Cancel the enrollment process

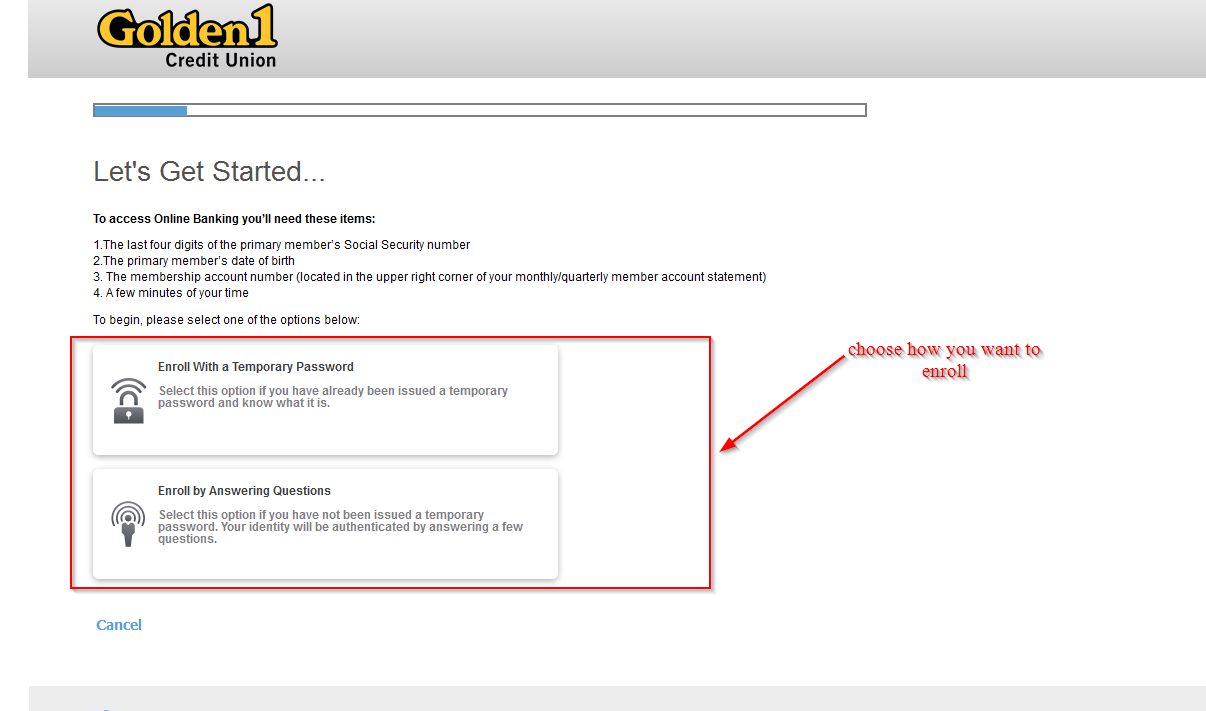[x=119, y=625]
